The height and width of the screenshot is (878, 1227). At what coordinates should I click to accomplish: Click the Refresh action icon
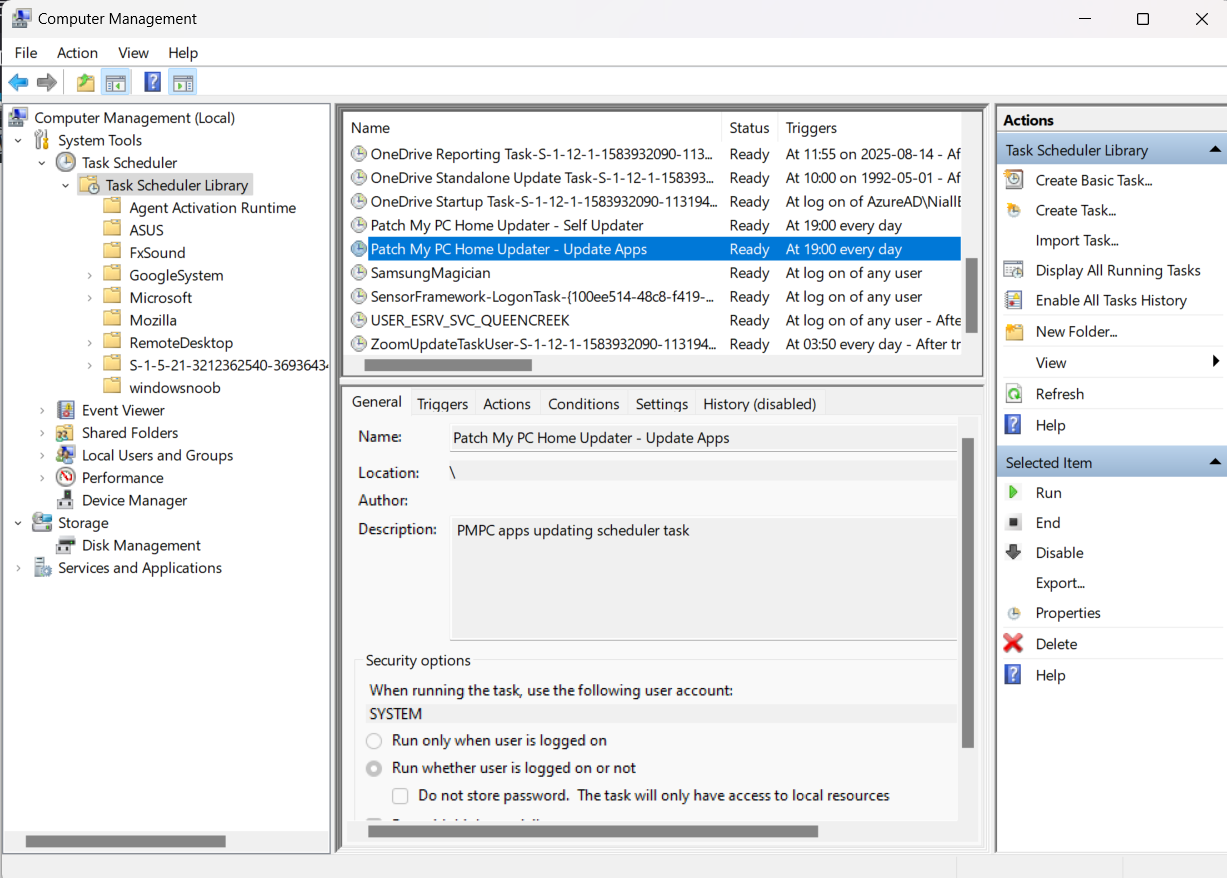1013,394
